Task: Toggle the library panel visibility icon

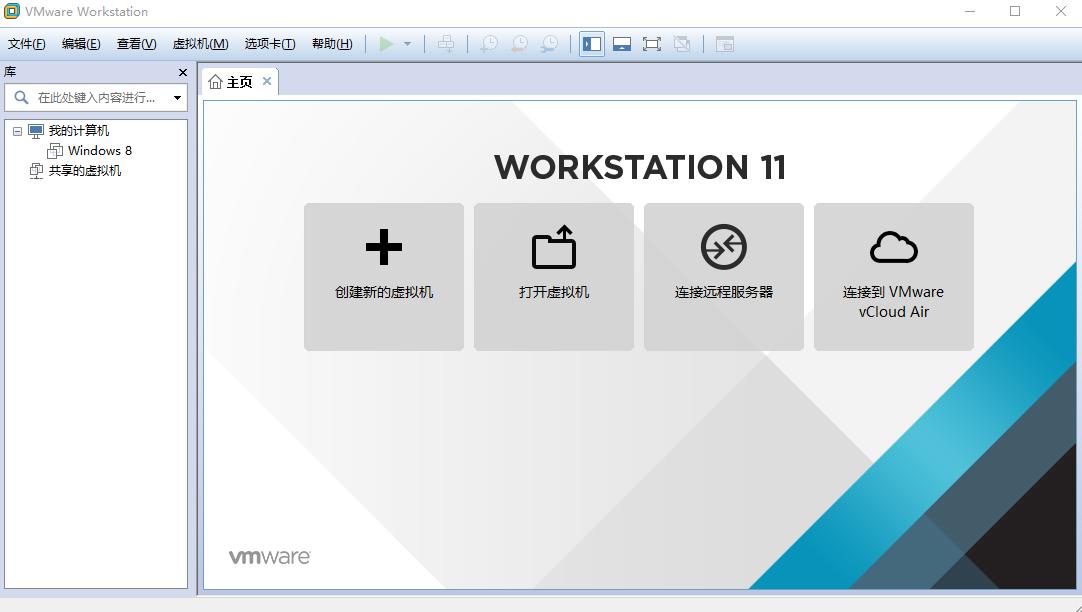Action: pyautogui.click(x=592, y=43)
